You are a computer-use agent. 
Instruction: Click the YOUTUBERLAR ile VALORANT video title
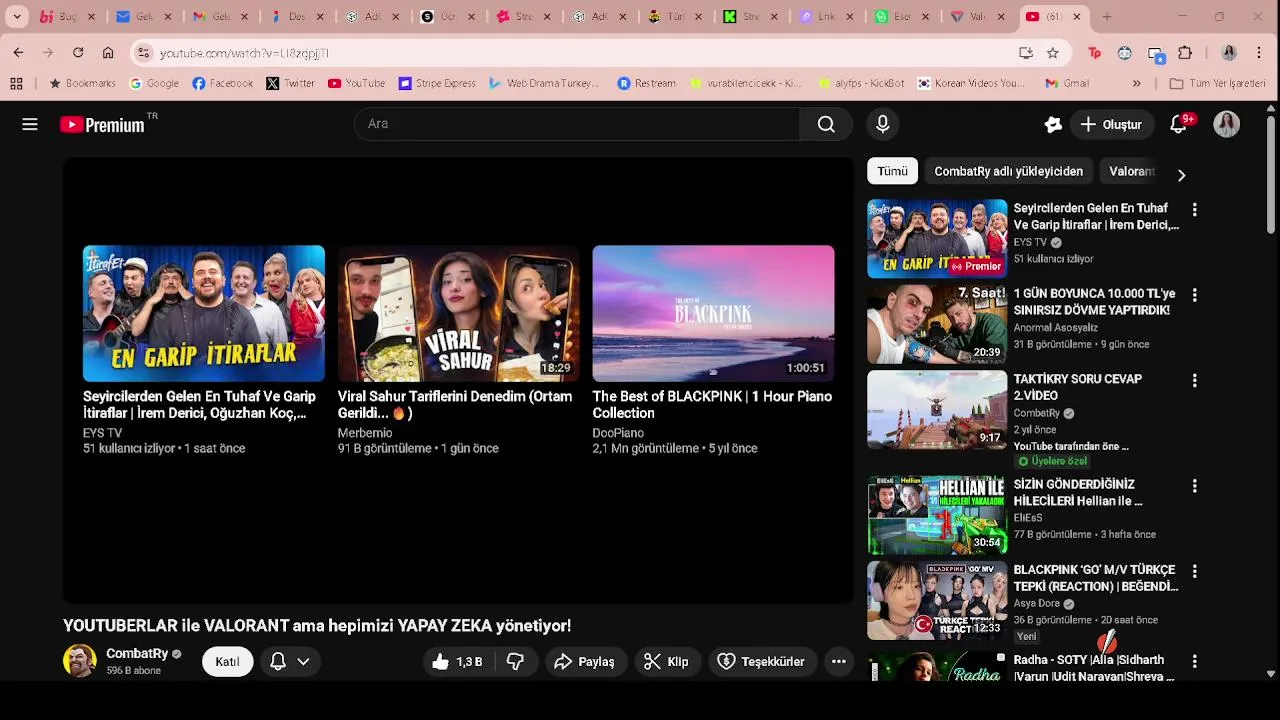[x=317, y=626]
